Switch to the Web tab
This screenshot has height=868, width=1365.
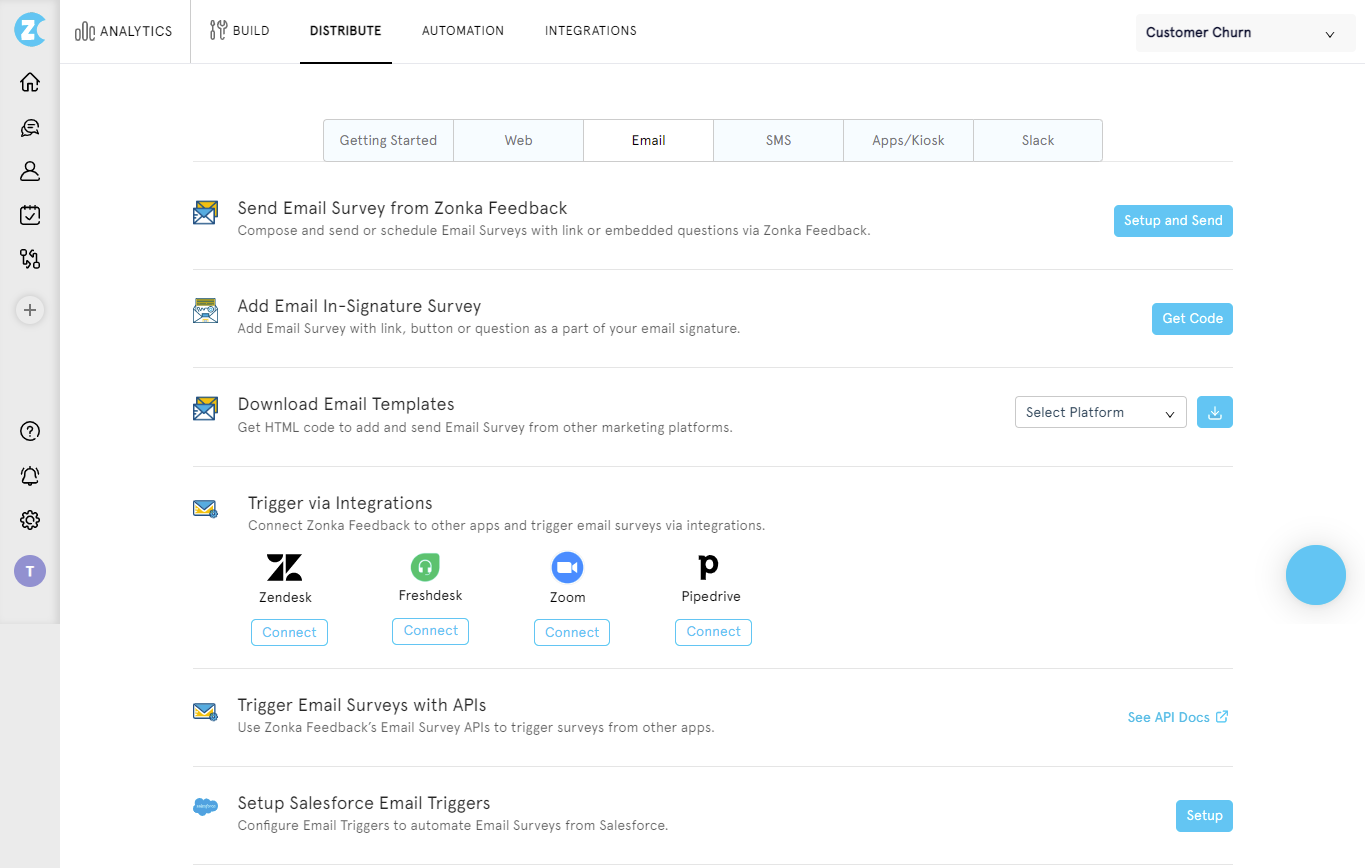[x=518, y=141]
